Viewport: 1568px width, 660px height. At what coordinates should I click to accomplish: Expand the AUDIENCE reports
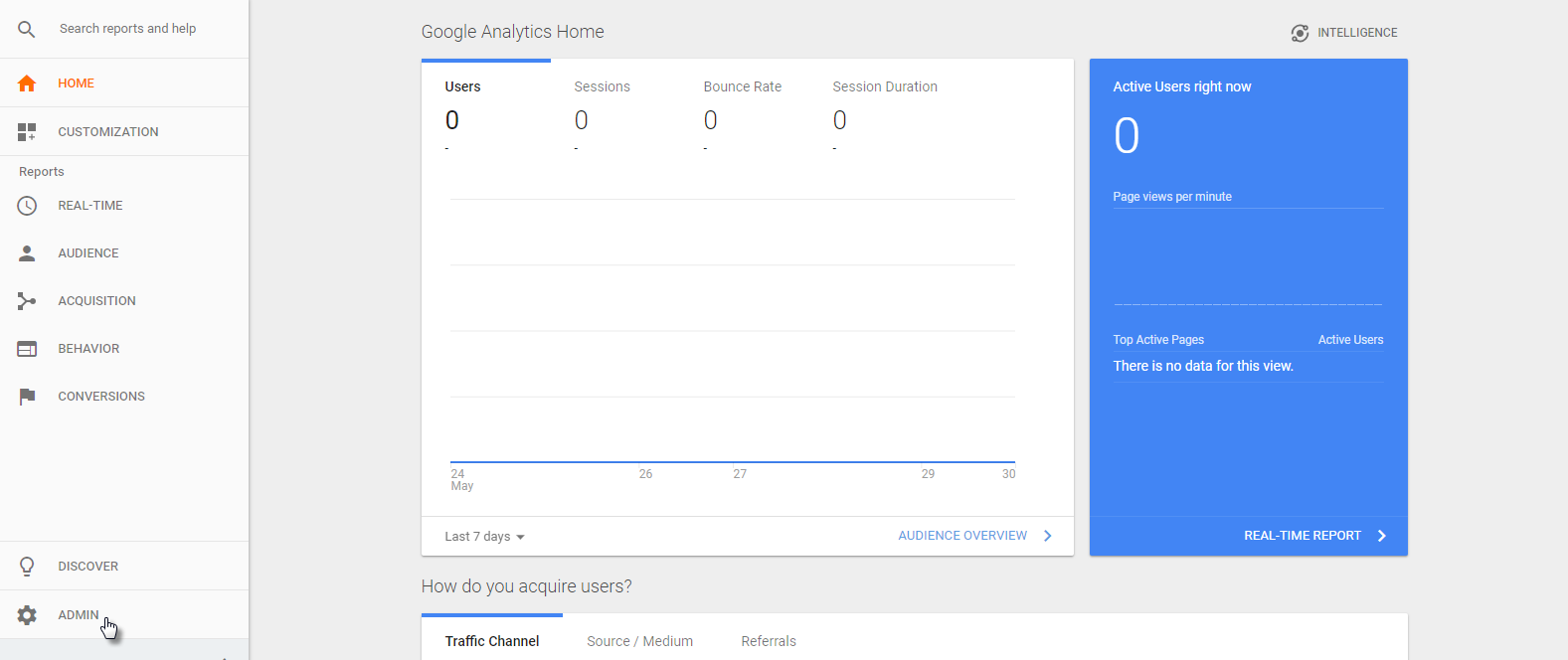click(88, 253)
